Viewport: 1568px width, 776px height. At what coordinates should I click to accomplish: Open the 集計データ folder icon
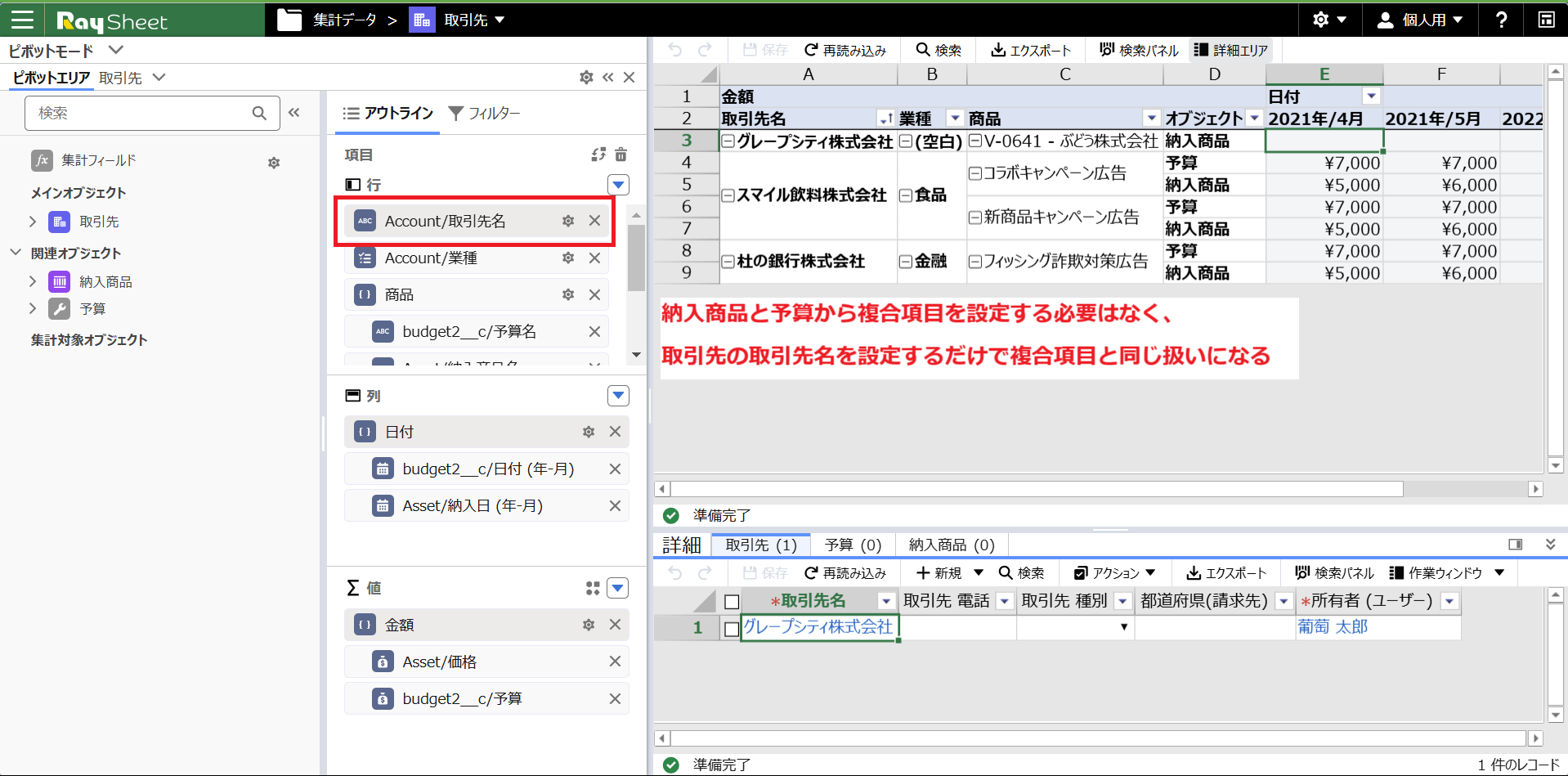[x=289, y=20]
